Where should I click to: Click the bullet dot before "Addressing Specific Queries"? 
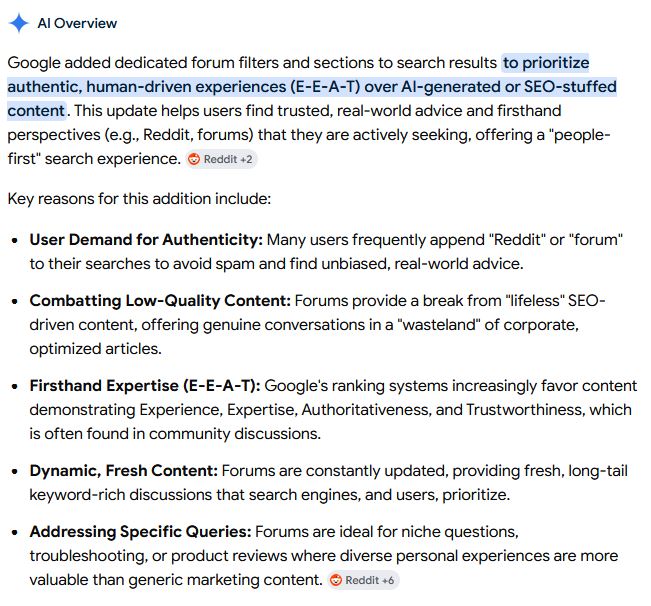pyautogui.click(x=15, y=532)
